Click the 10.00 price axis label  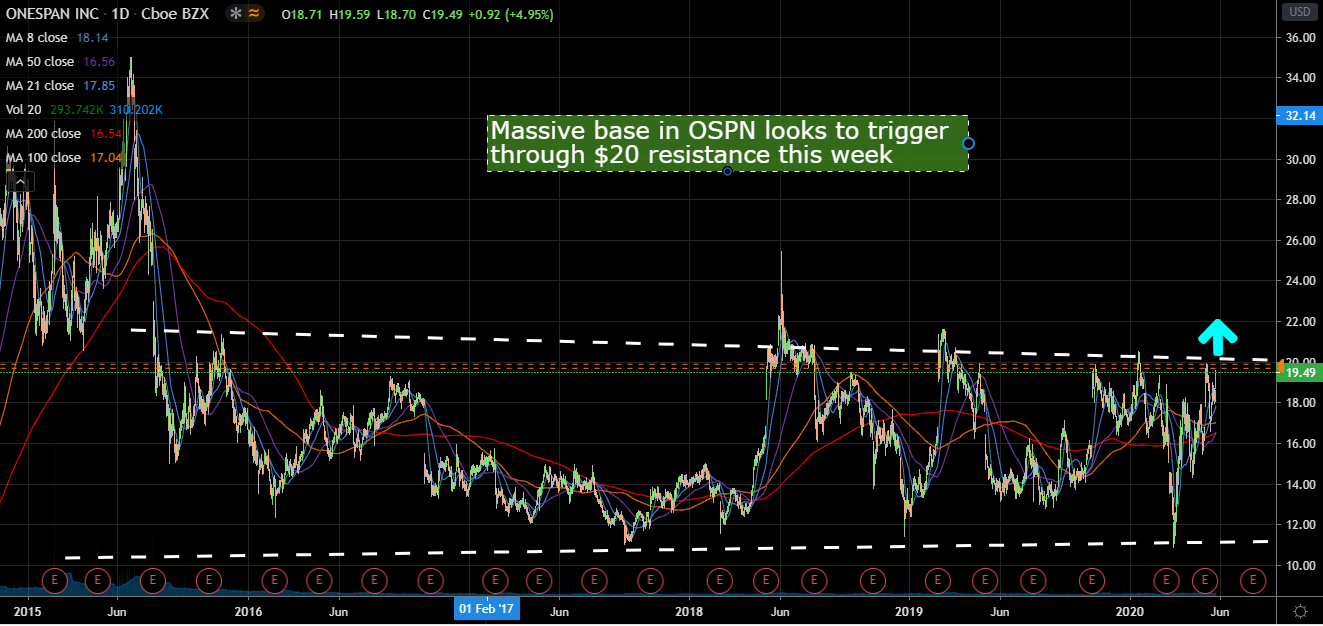click(x=1299, y=566)
